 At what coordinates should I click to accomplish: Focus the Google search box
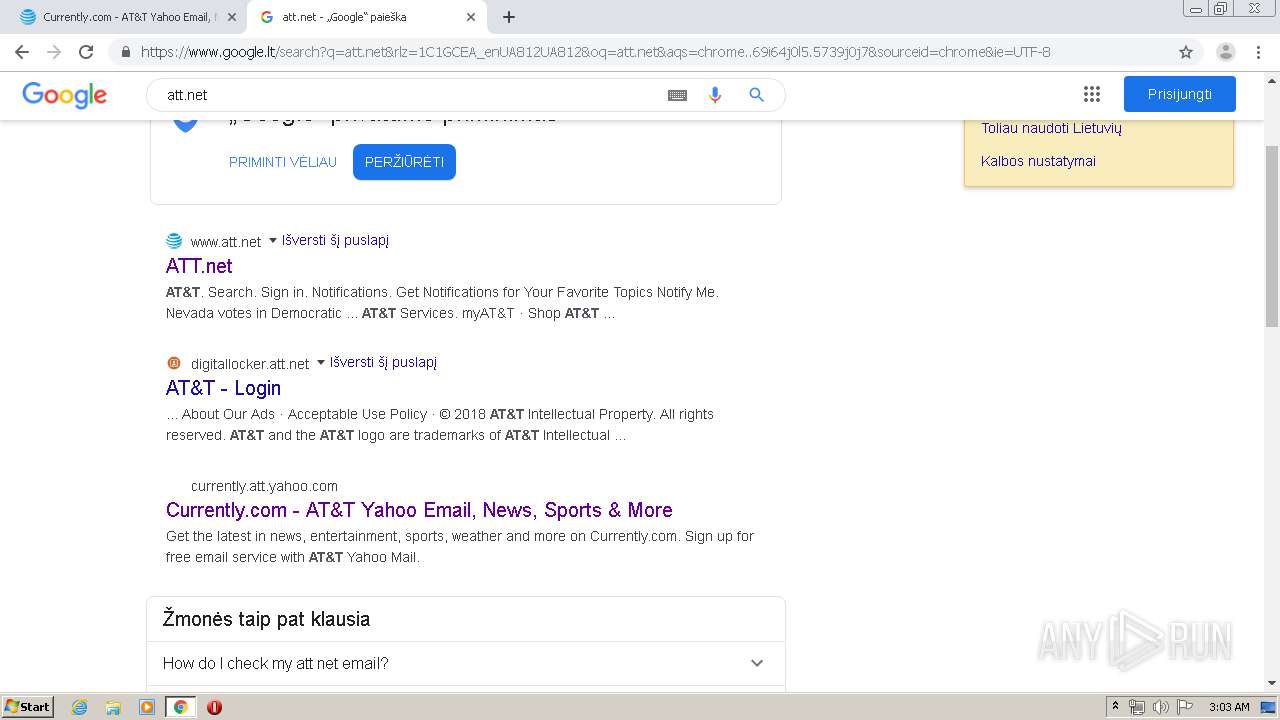[410, 95]
